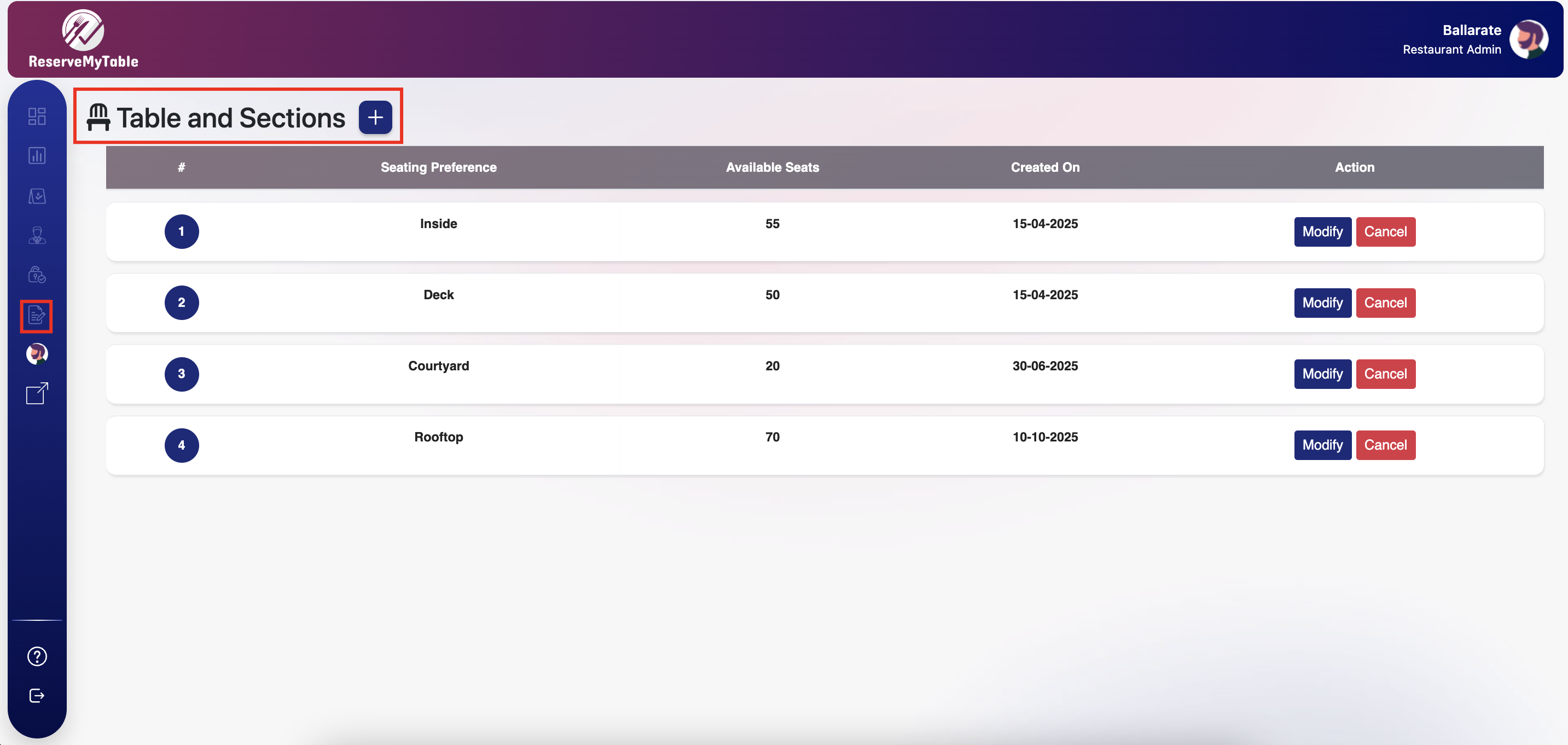
Task: Click the sidebar profile avatar
Action: pyautogui.click(x=37, y=354)
